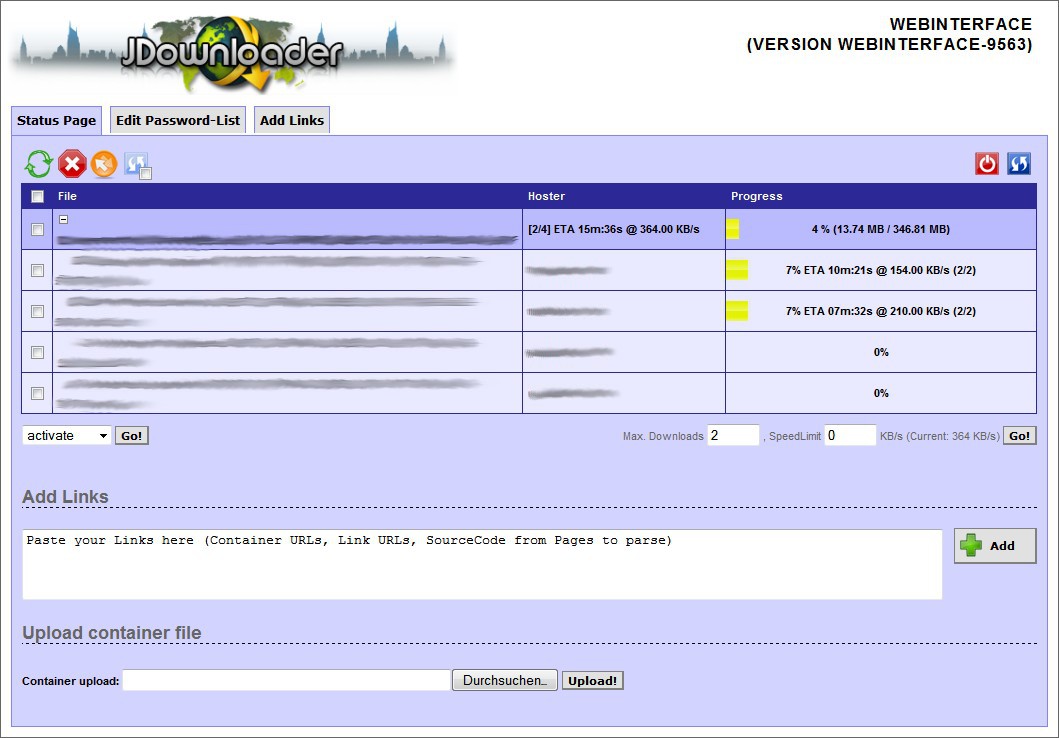Click the green refresh arrows icon
Viewport: 1059px width, 738px height.
click(38, 164)
